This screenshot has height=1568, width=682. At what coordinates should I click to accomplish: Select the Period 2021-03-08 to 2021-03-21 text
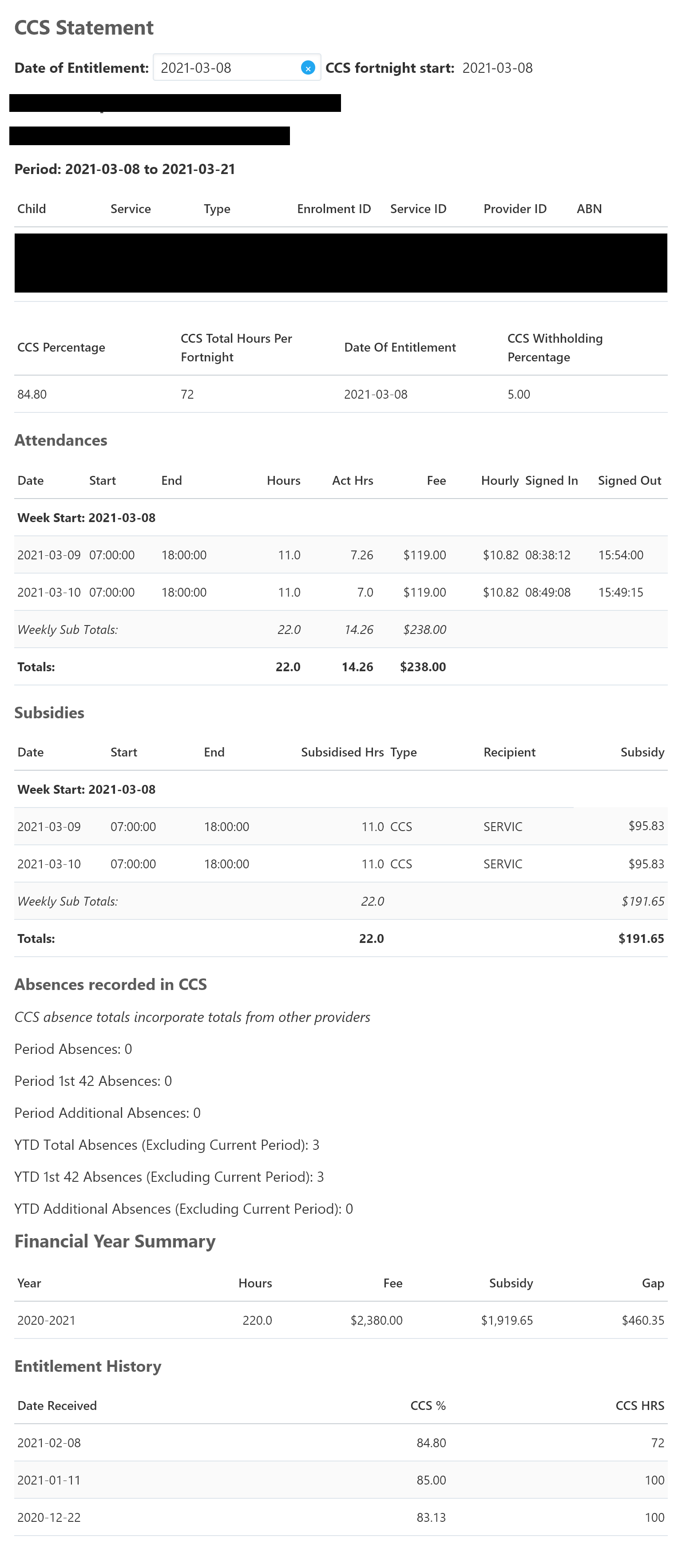tap(125, 169)
